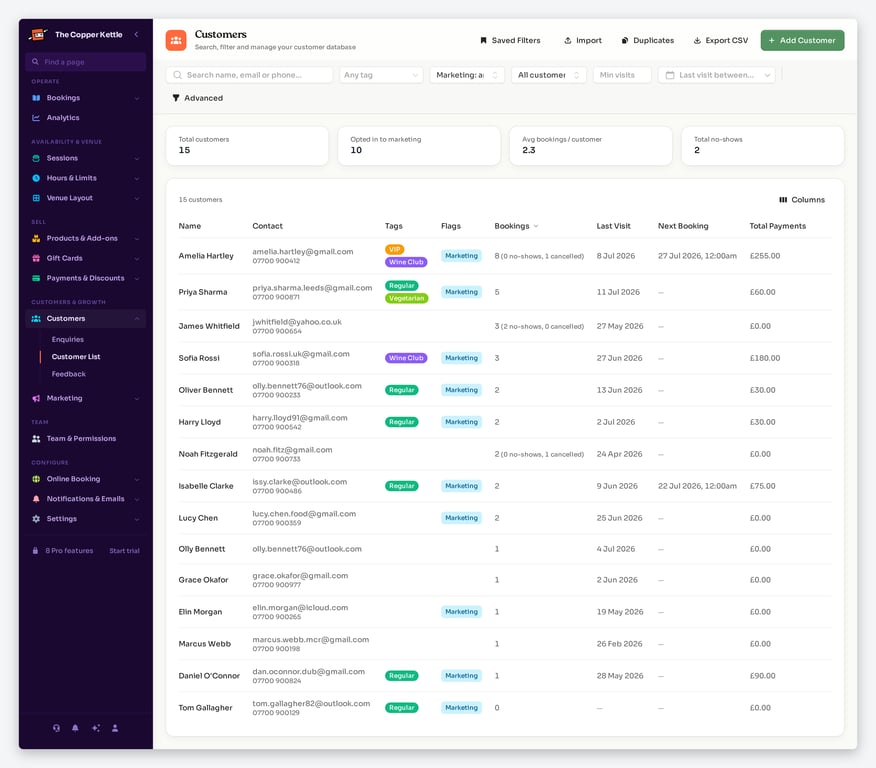Open Enquiries in the sidebar submenu
The width and height of the screenshot is (876, 768).
click(68, 340)
